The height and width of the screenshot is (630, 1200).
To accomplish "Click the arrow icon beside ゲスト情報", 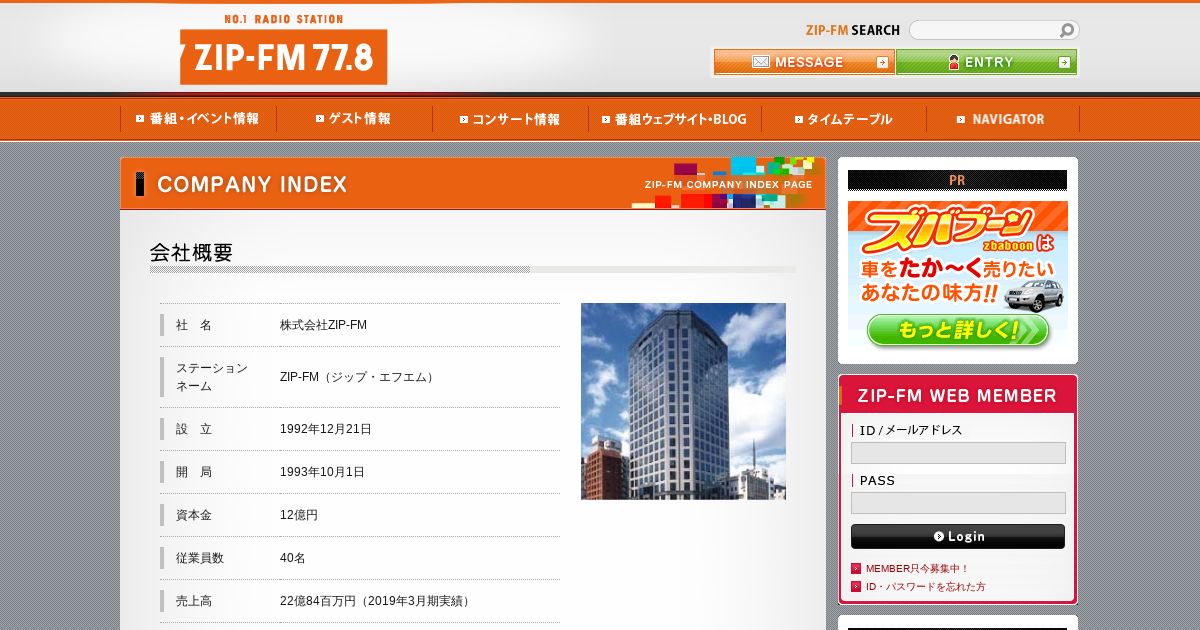I will point(320,119).
